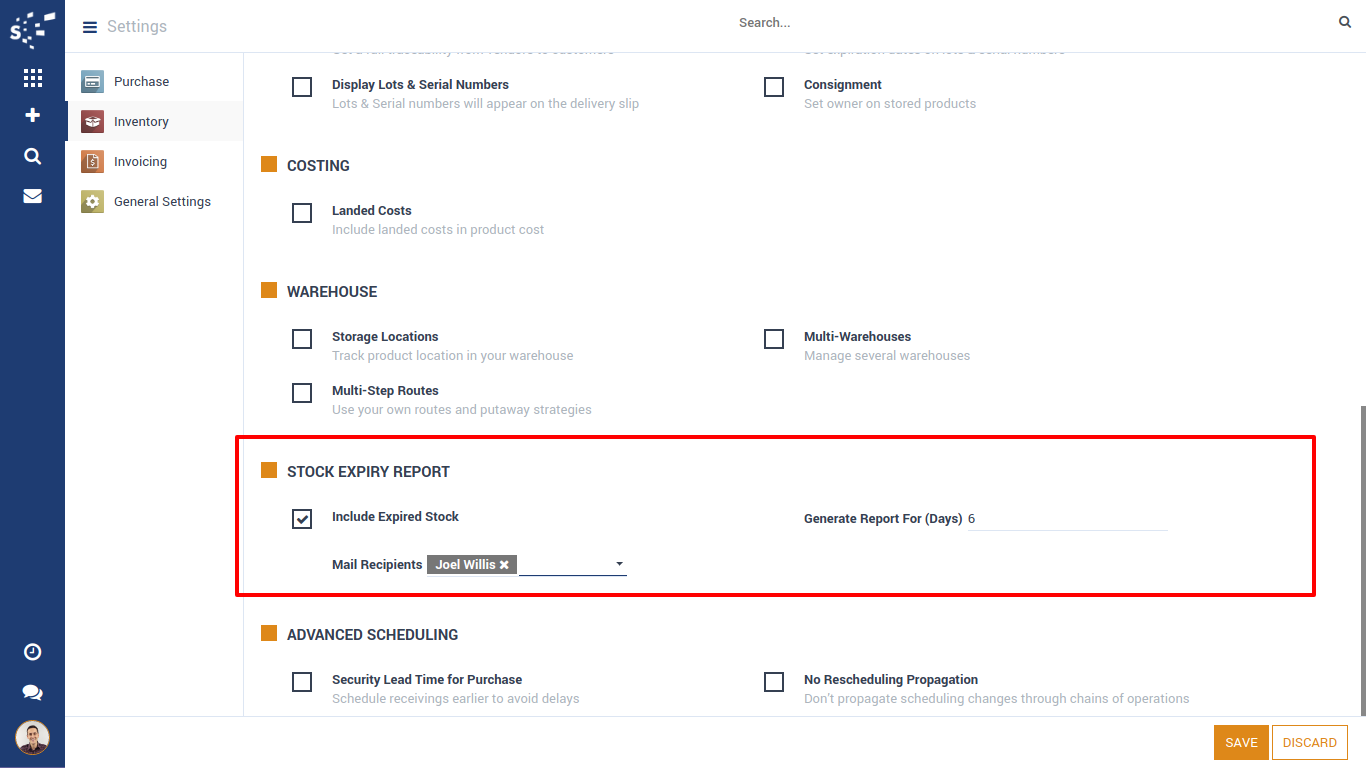Click the Save button
The height and width of the screenshot is (768, 1366).
(1241, 743)
